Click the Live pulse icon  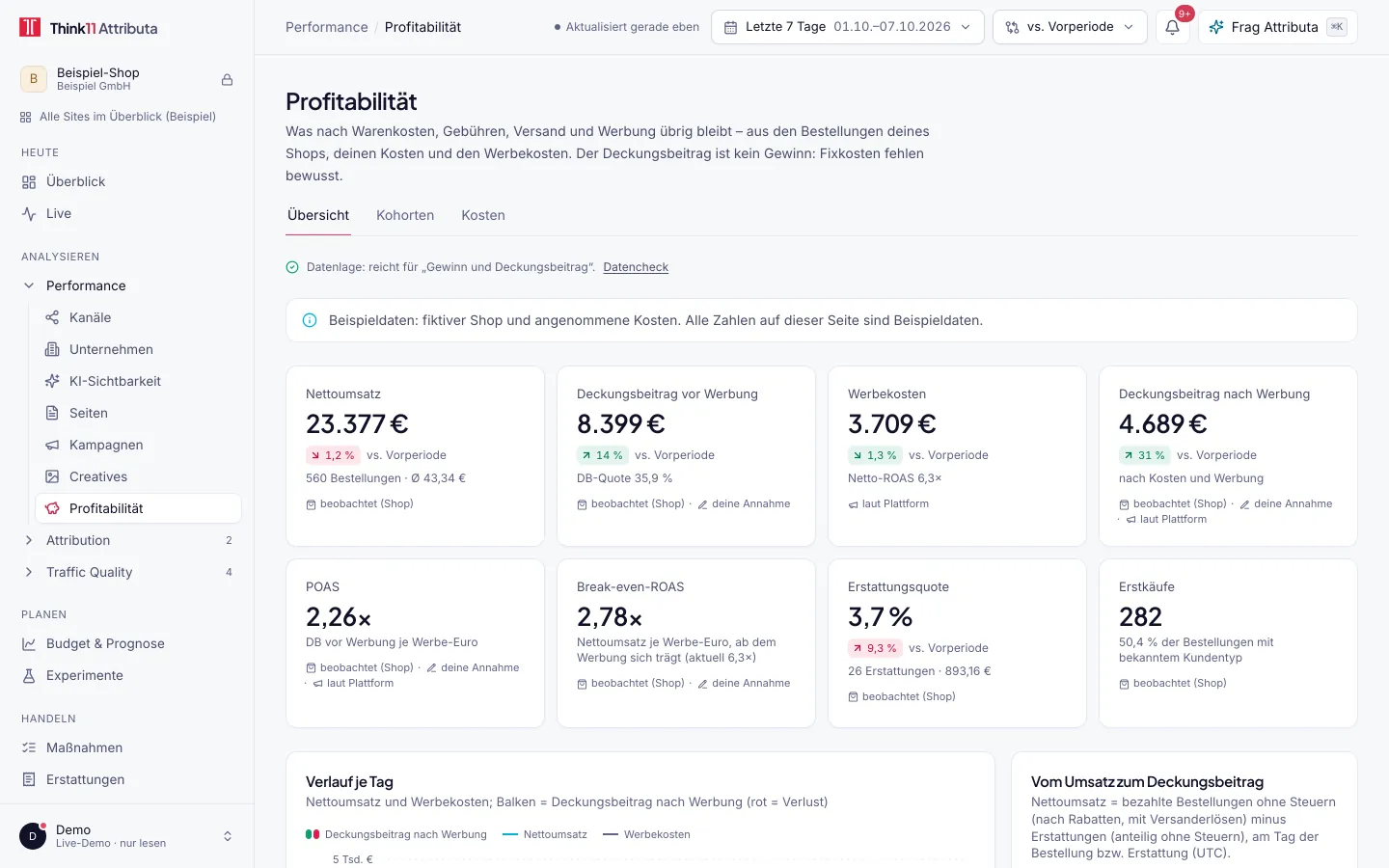(29, 213)
